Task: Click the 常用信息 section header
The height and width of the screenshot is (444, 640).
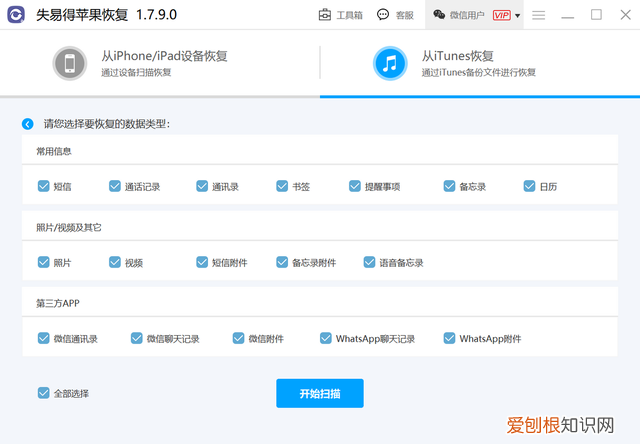Action: 54,151
